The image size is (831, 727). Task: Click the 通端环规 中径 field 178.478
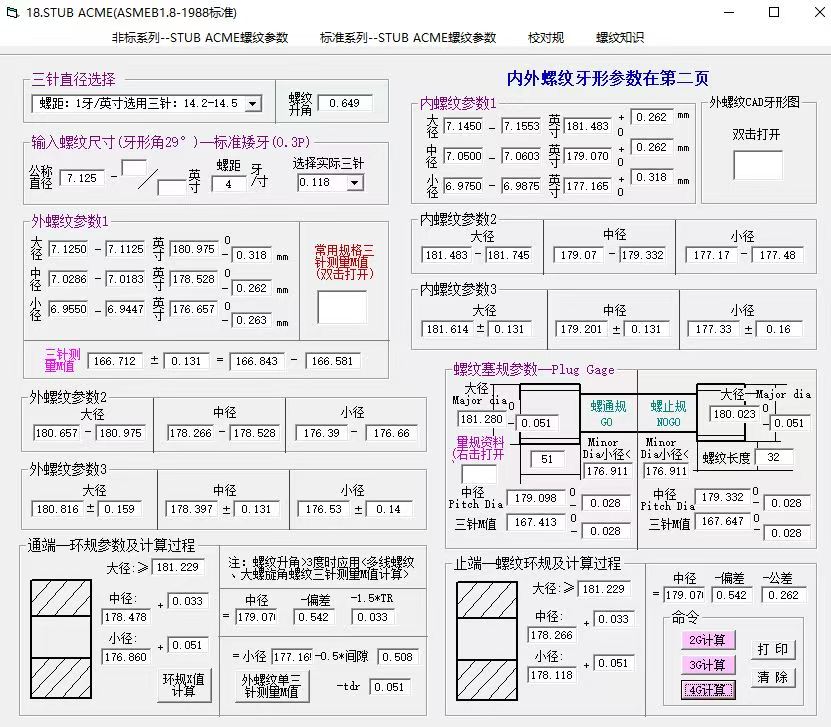point(126,617)
